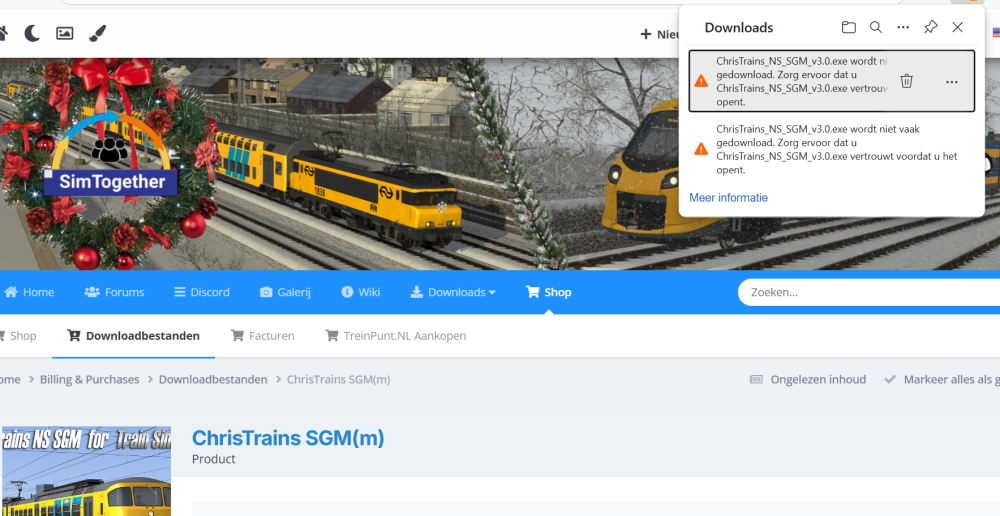Open the theme paintbrush color editor
The height and width of the screenshot is (516, 1000).
(x=97, y=34)
